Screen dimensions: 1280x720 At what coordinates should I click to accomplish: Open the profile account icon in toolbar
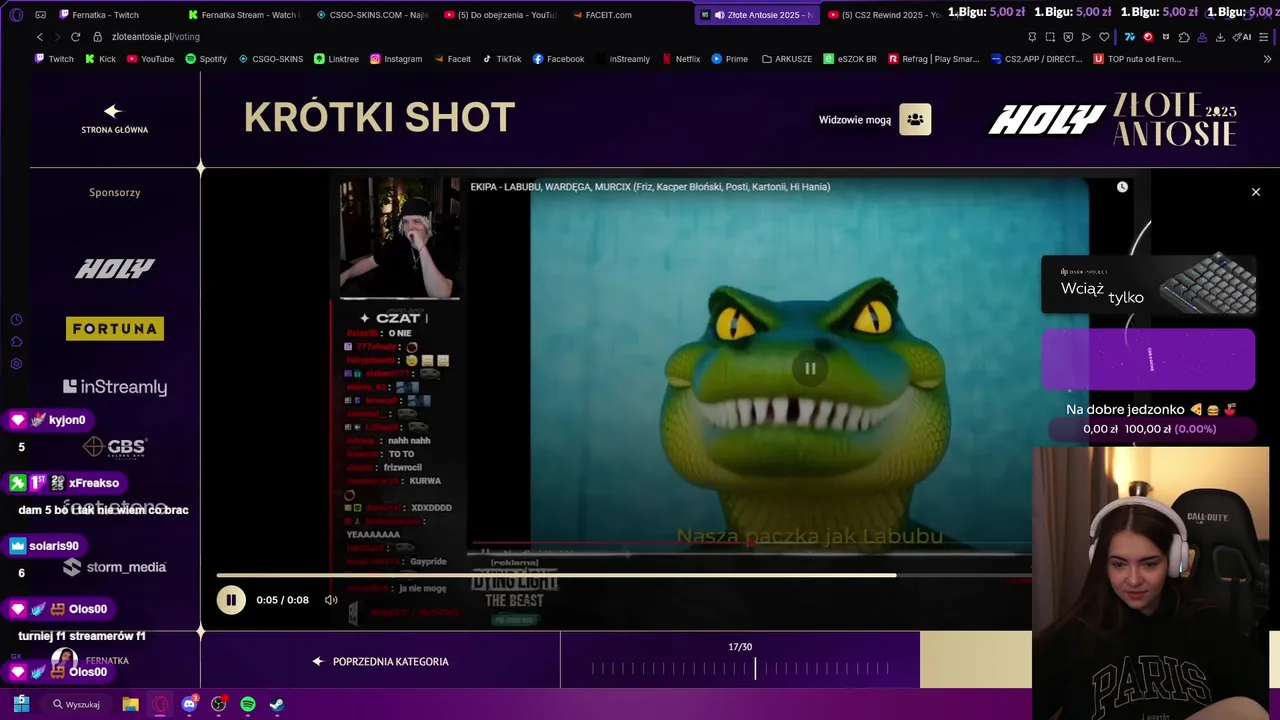[x=1202, y=37]
